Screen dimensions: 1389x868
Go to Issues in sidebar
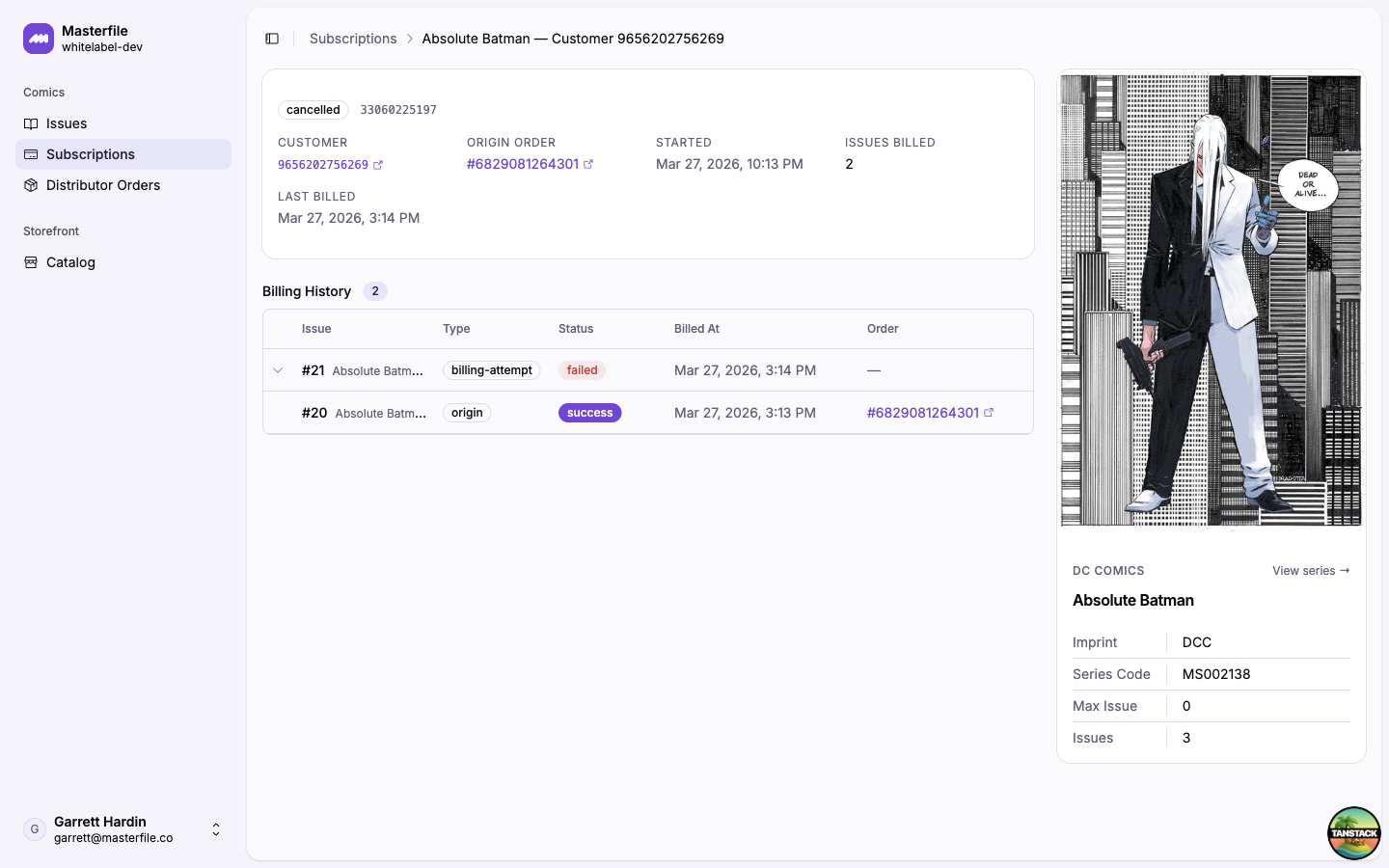123,123
